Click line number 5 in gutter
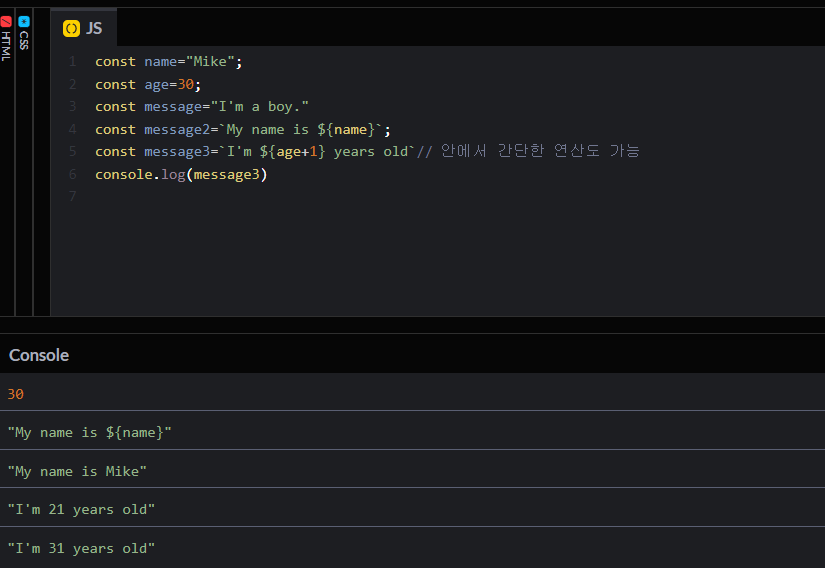The height and width of the screenshot is (568, 825). point(73,152)
